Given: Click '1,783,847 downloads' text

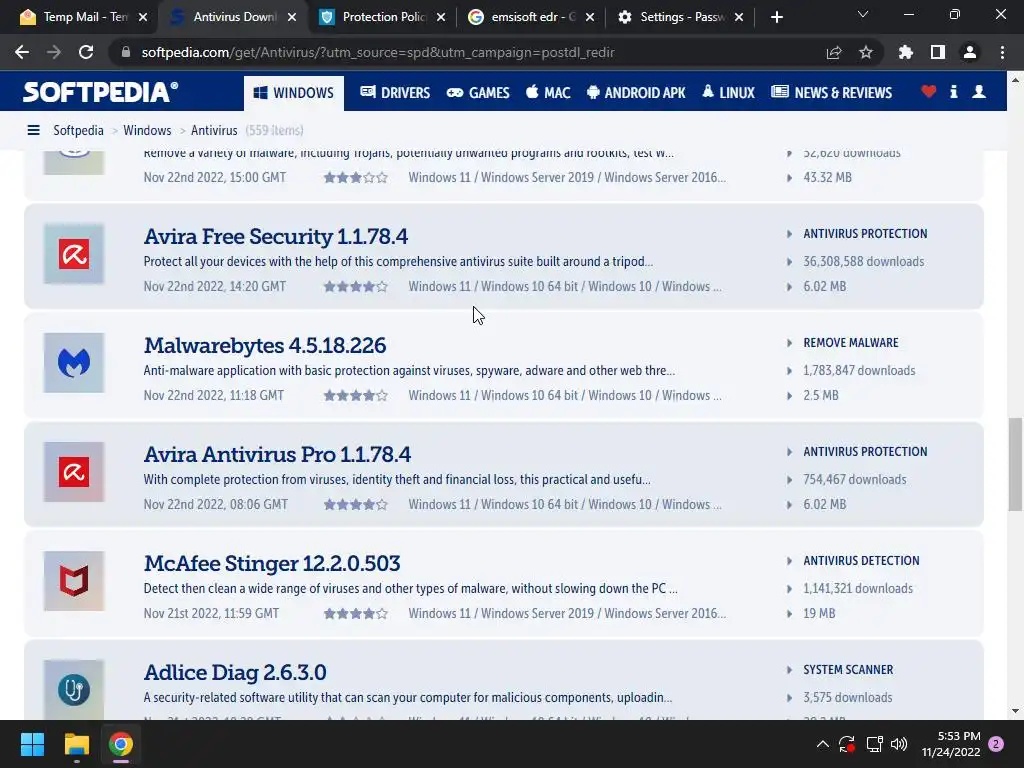Looking at the screenshot, I should [859, 371].
